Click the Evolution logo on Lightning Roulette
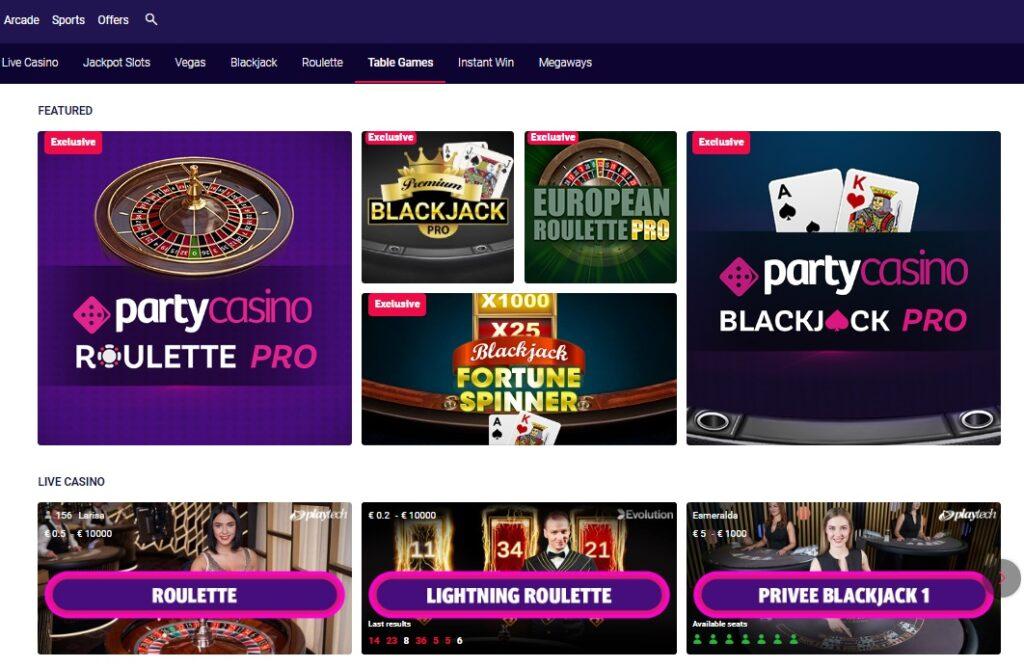The image size is (1024, 668). click(645, 515)
